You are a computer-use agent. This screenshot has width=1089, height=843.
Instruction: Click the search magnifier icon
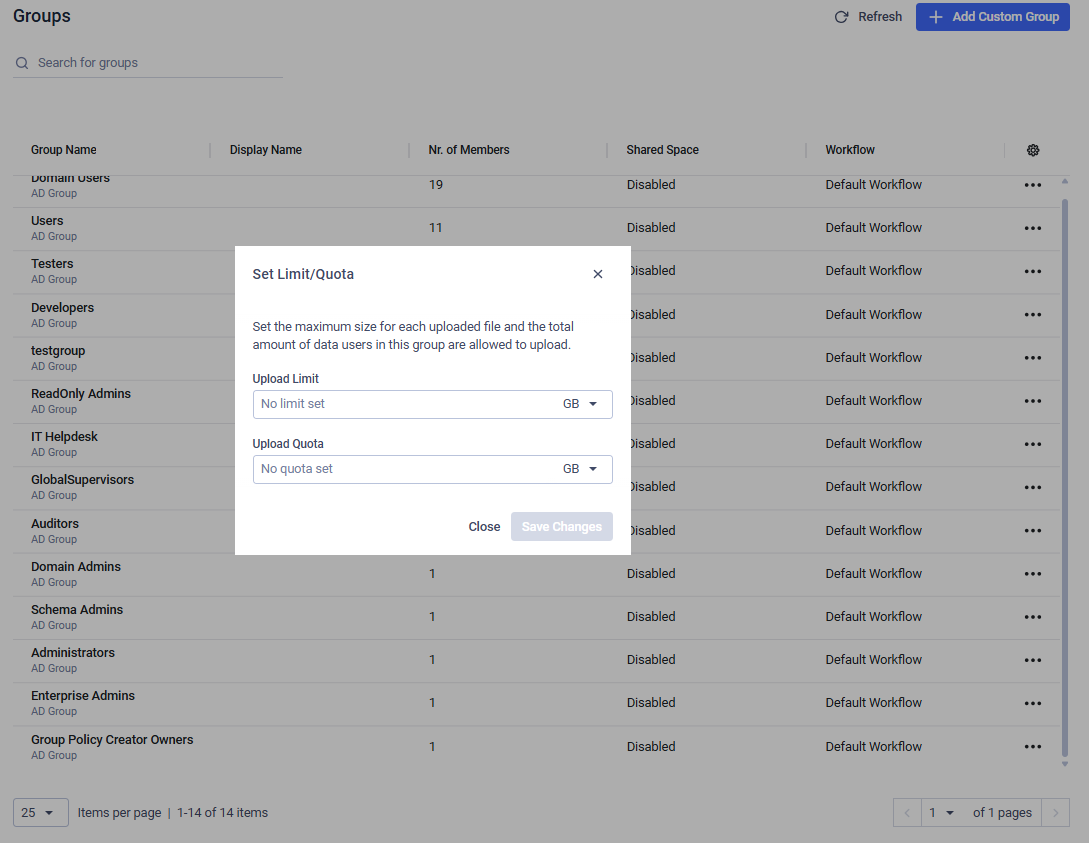click(x=22, y=63)
